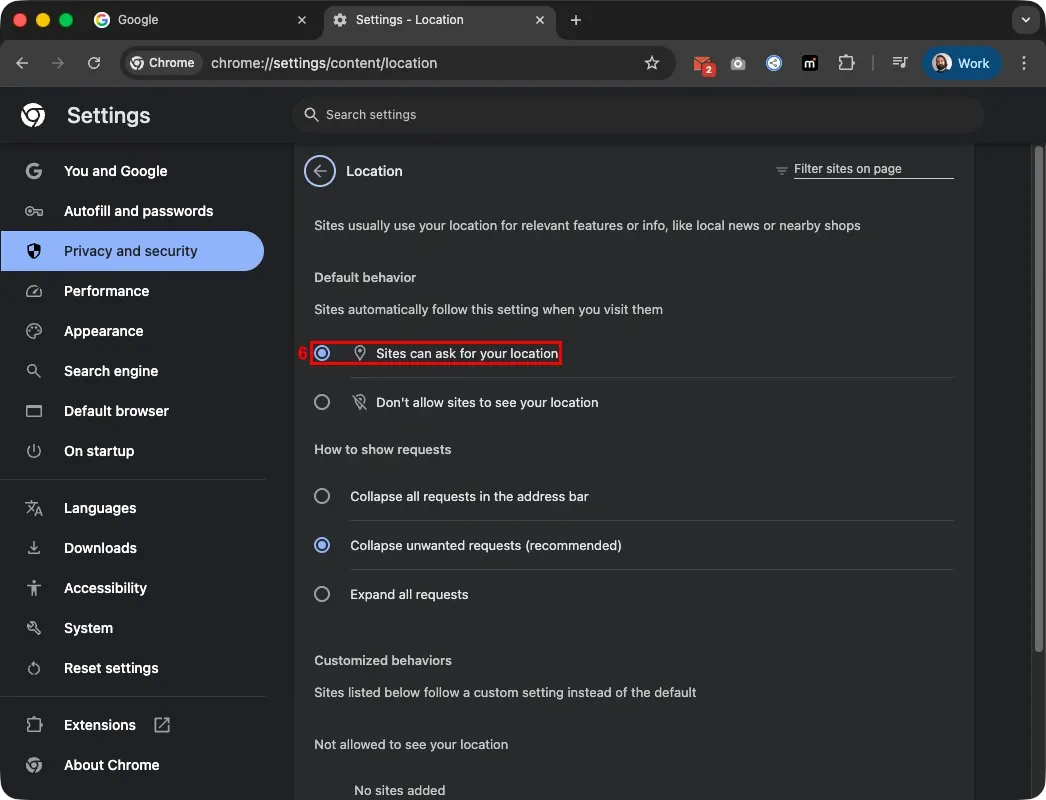The image size is (1046, 800).
Task: Open Search engine settings
Action: (133, 371)
